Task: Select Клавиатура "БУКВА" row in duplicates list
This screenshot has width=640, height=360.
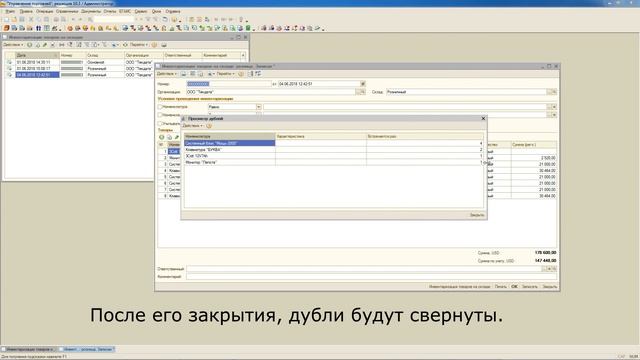Action: tap(334, 150)
